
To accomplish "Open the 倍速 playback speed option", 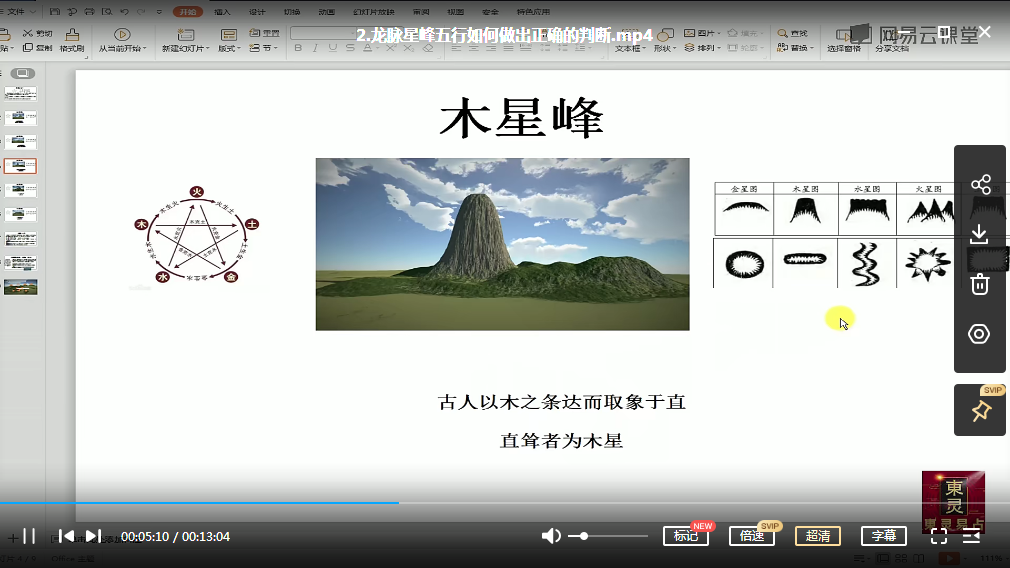I will point(752,536).
